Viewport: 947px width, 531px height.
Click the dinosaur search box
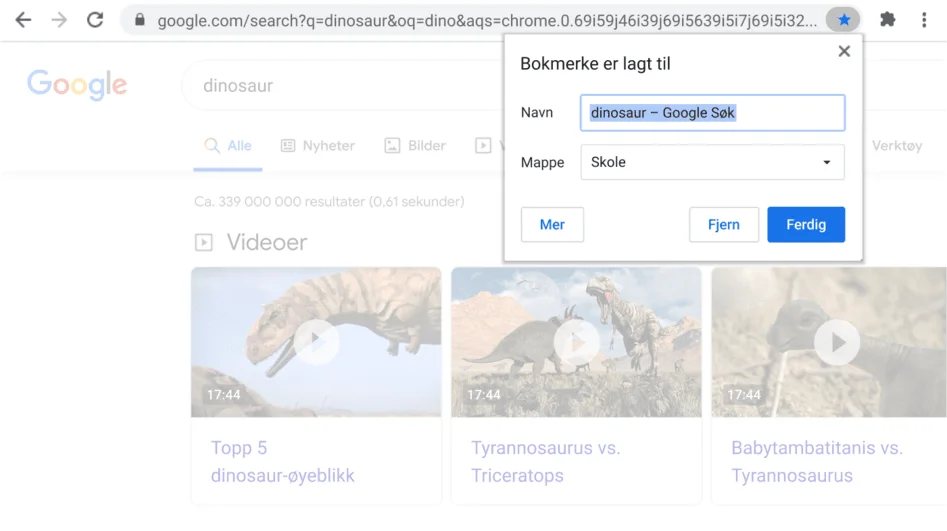(x=344, y=86)
